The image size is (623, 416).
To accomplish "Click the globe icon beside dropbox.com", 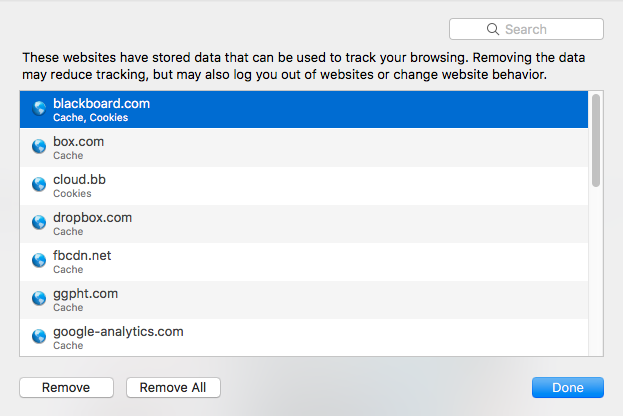I will click(39, 223).
